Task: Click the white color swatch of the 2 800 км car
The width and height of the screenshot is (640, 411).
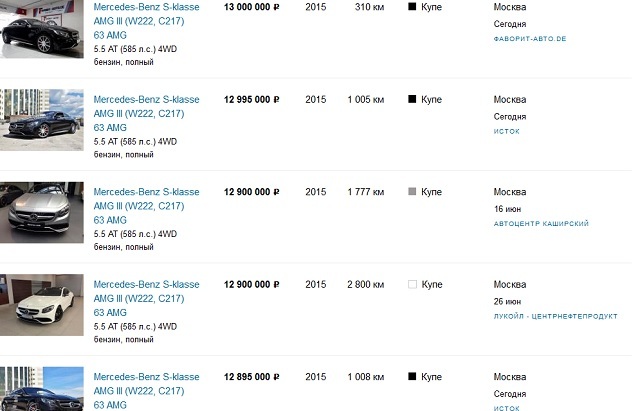Action: [x=412, y=284]
